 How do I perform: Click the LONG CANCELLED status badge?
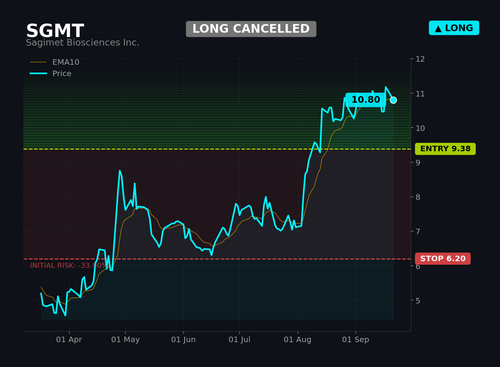coord(251,29)
